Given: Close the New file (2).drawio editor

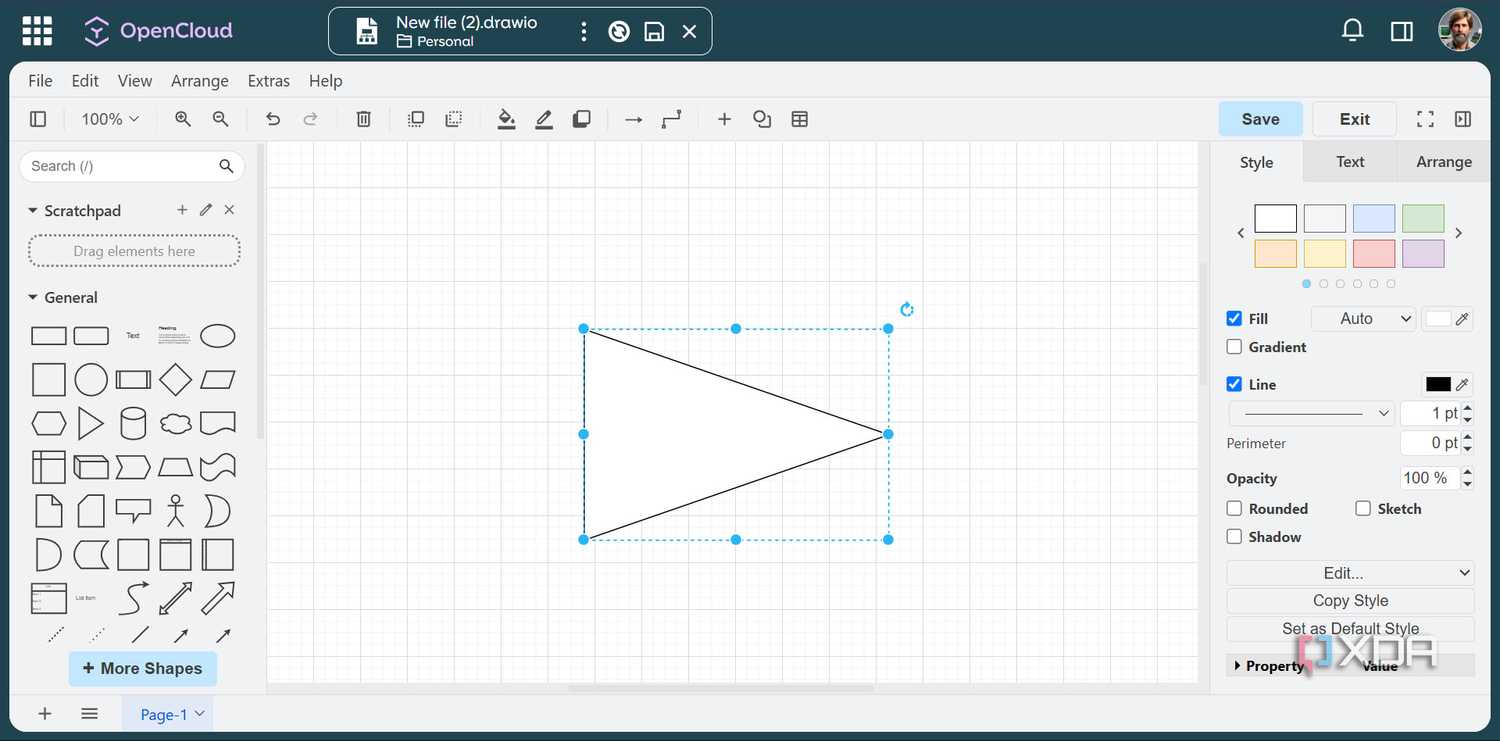Looking at the screenshot, I should coord(689,32).
